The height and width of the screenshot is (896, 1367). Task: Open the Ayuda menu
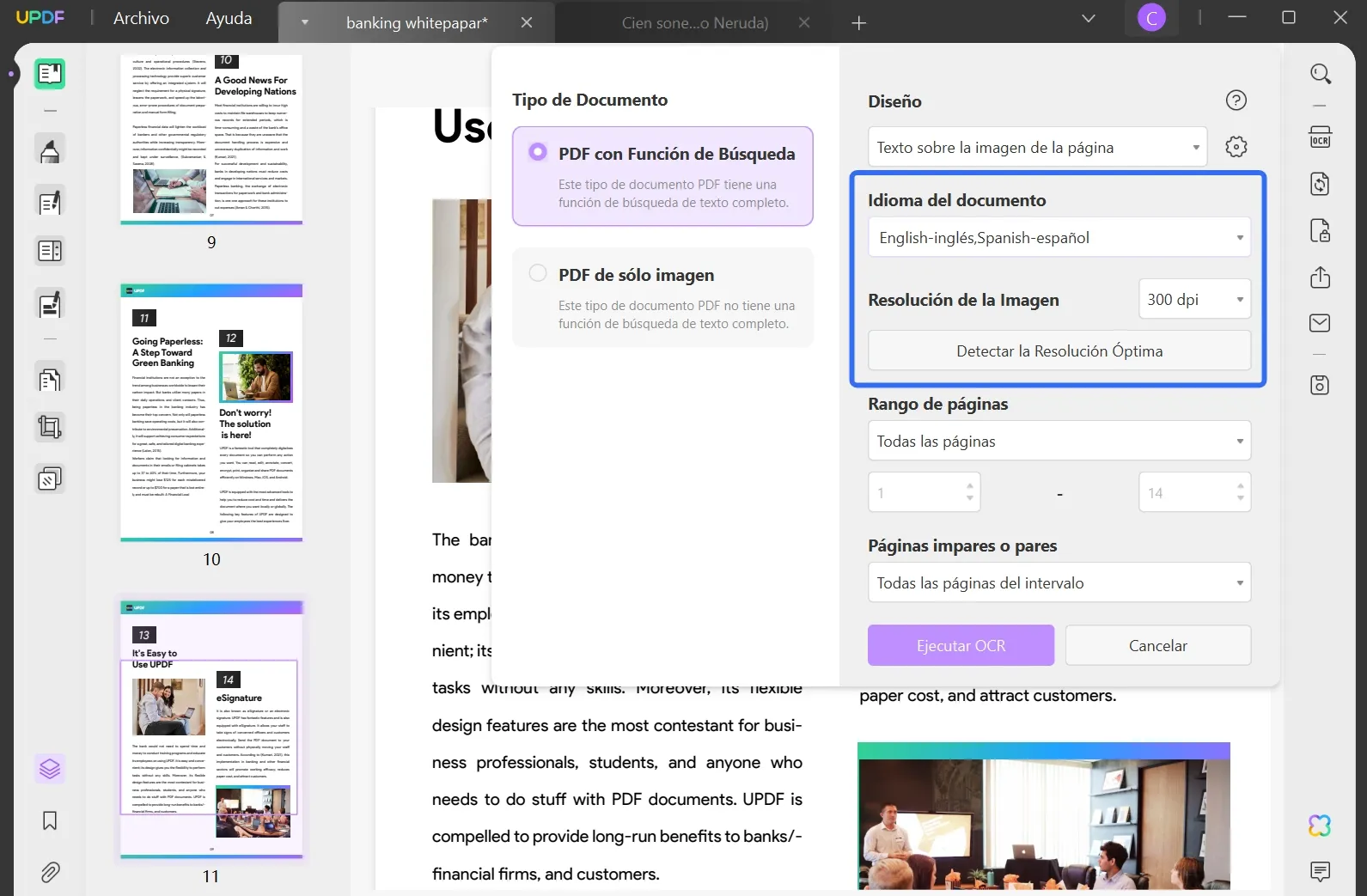point(229,18)
